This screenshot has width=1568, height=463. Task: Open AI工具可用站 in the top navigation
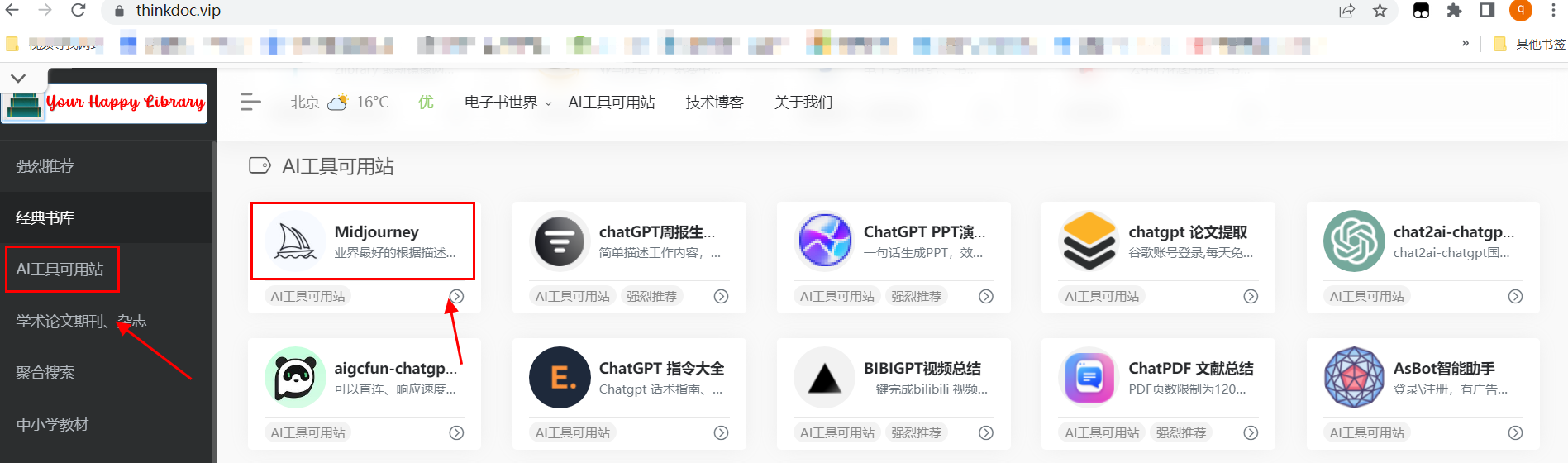[612, 103]
